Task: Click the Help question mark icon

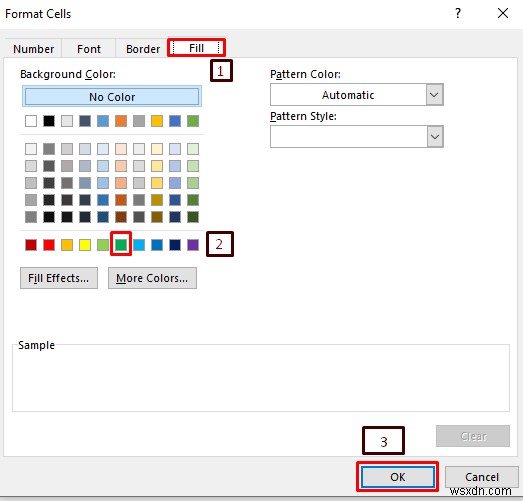Action: pyautogui.click(x=458, y=13)
